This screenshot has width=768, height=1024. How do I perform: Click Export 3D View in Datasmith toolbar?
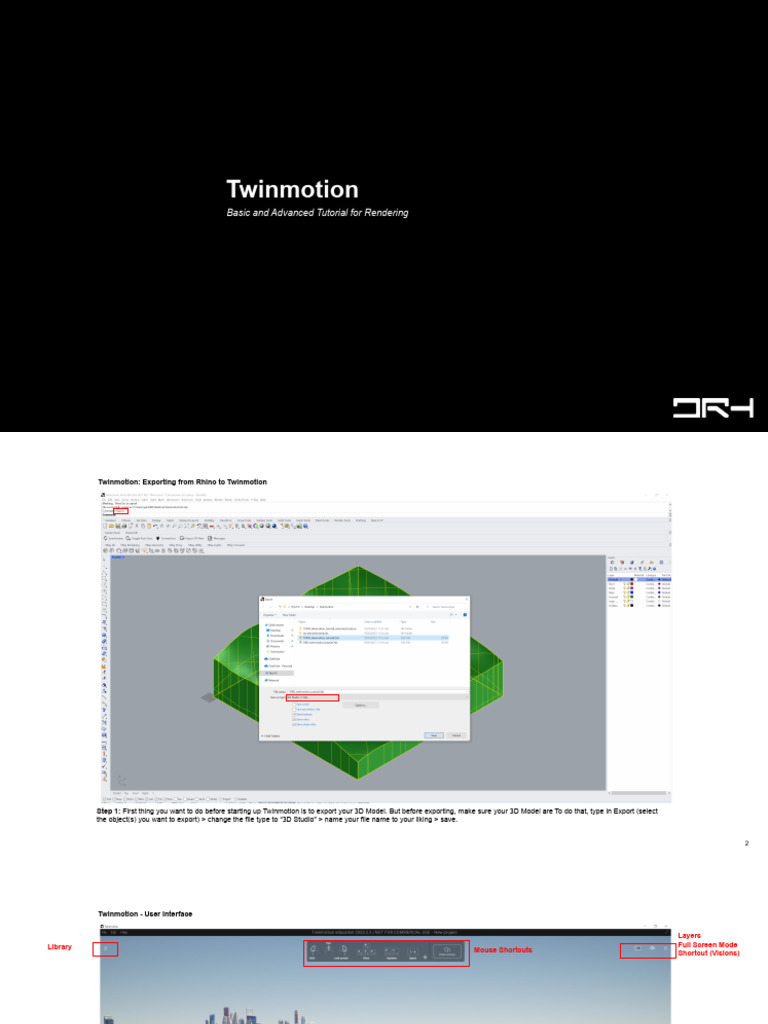192,538
